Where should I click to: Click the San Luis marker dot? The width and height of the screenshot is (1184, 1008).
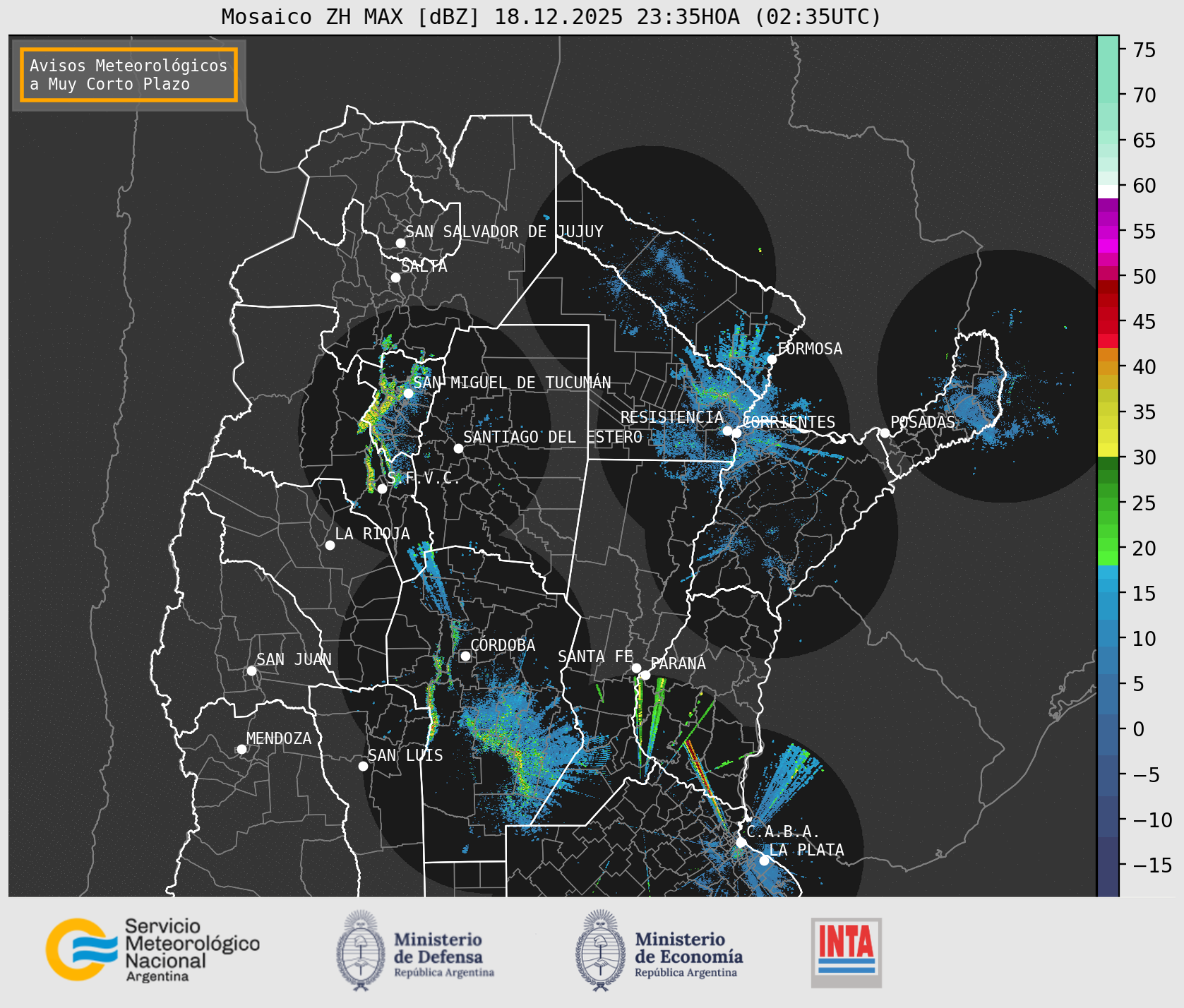(363, 766)
